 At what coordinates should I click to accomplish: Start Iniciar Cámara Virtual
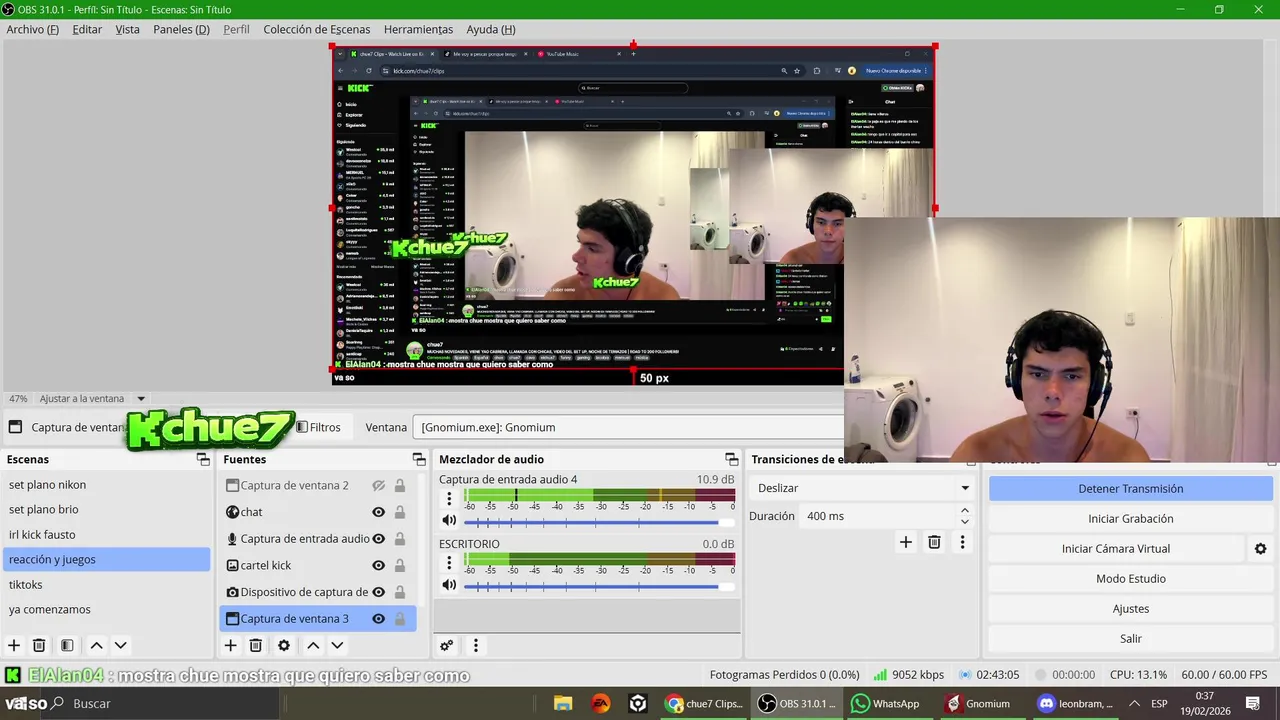point(1116,549)
